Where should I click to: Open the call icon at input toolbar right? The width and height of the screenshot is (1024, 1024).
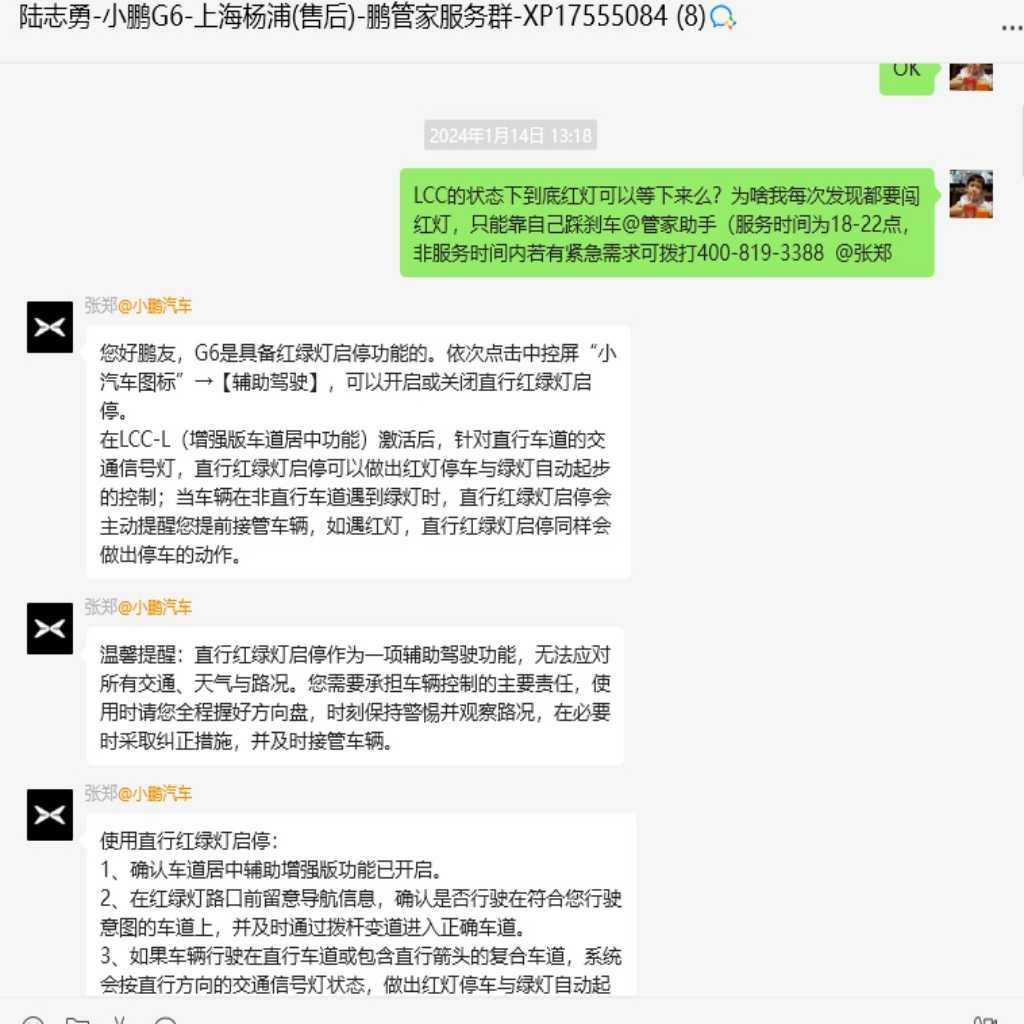(985, 1020)
